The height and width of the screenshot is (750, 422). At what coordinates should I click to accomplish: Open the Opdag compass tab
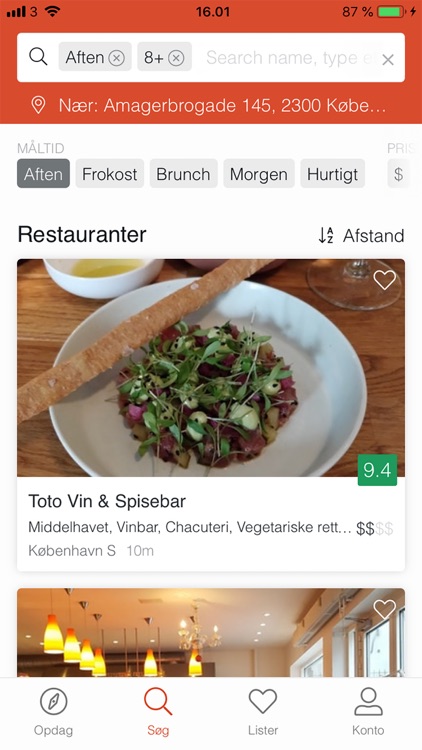(54, 712)
